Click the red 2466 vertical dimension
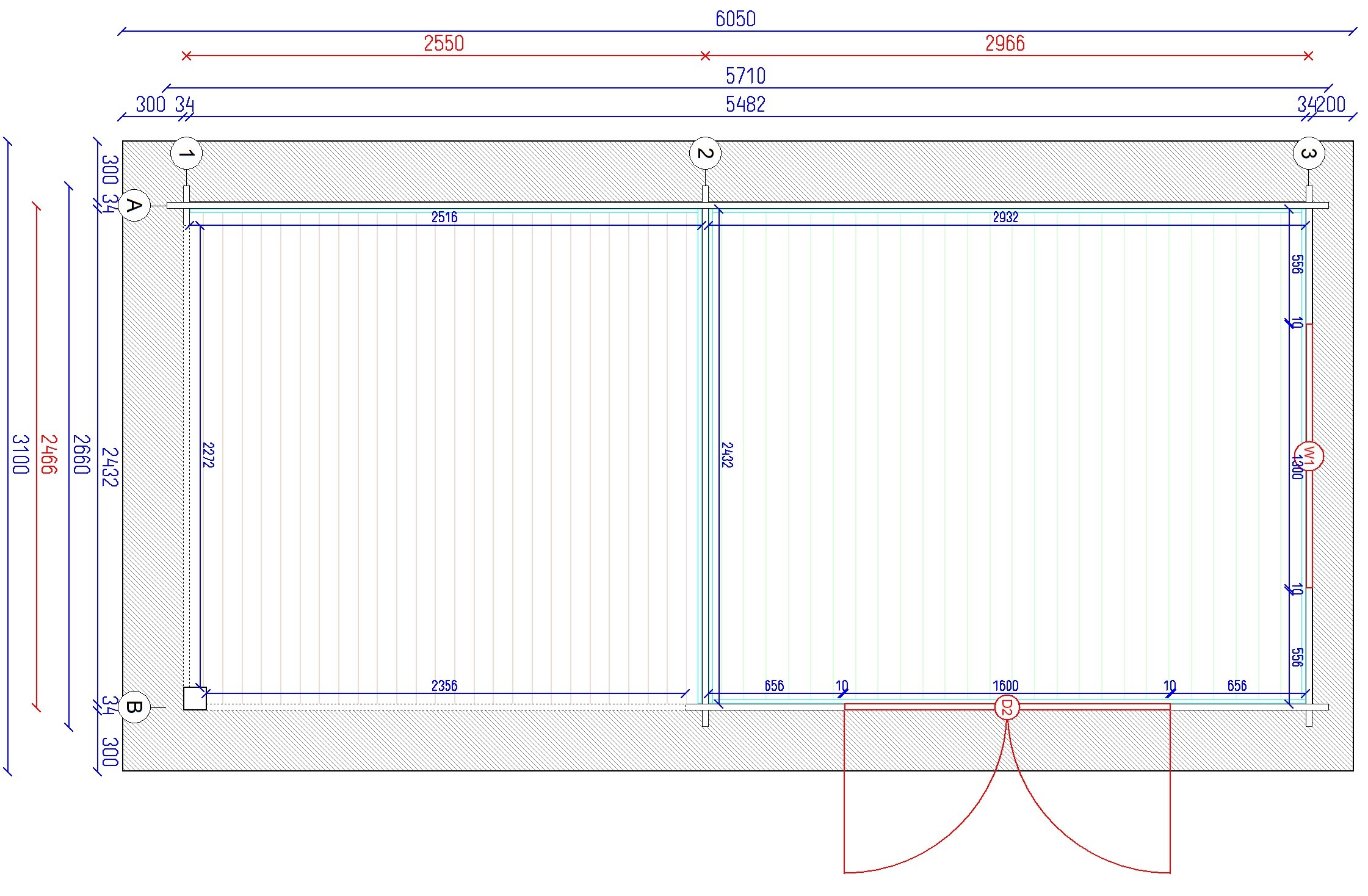The height and width of the screenshot is (896, 1368). (x=49, y=454)
